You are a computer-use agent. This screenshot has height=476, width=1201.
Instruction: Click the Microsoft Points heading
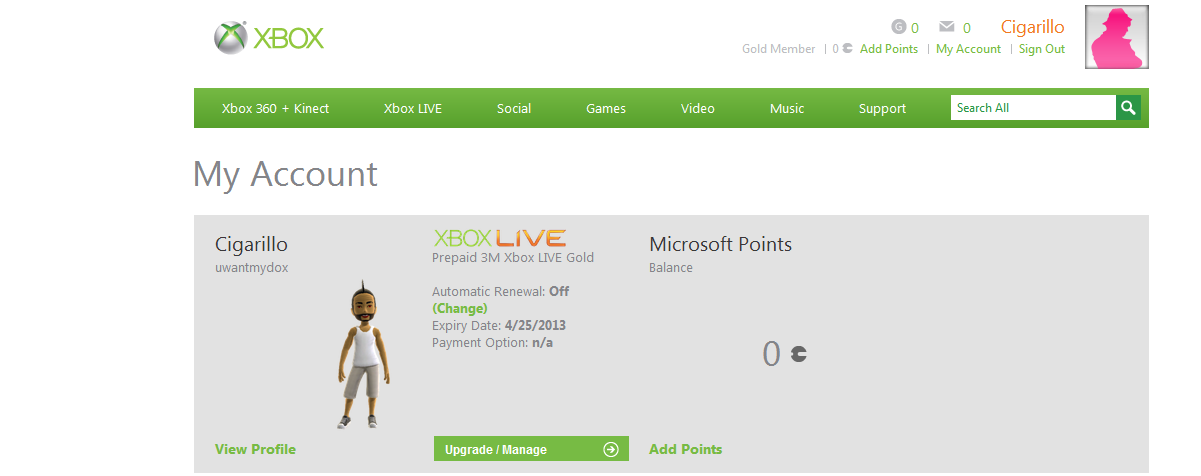(x=720, y=244)
